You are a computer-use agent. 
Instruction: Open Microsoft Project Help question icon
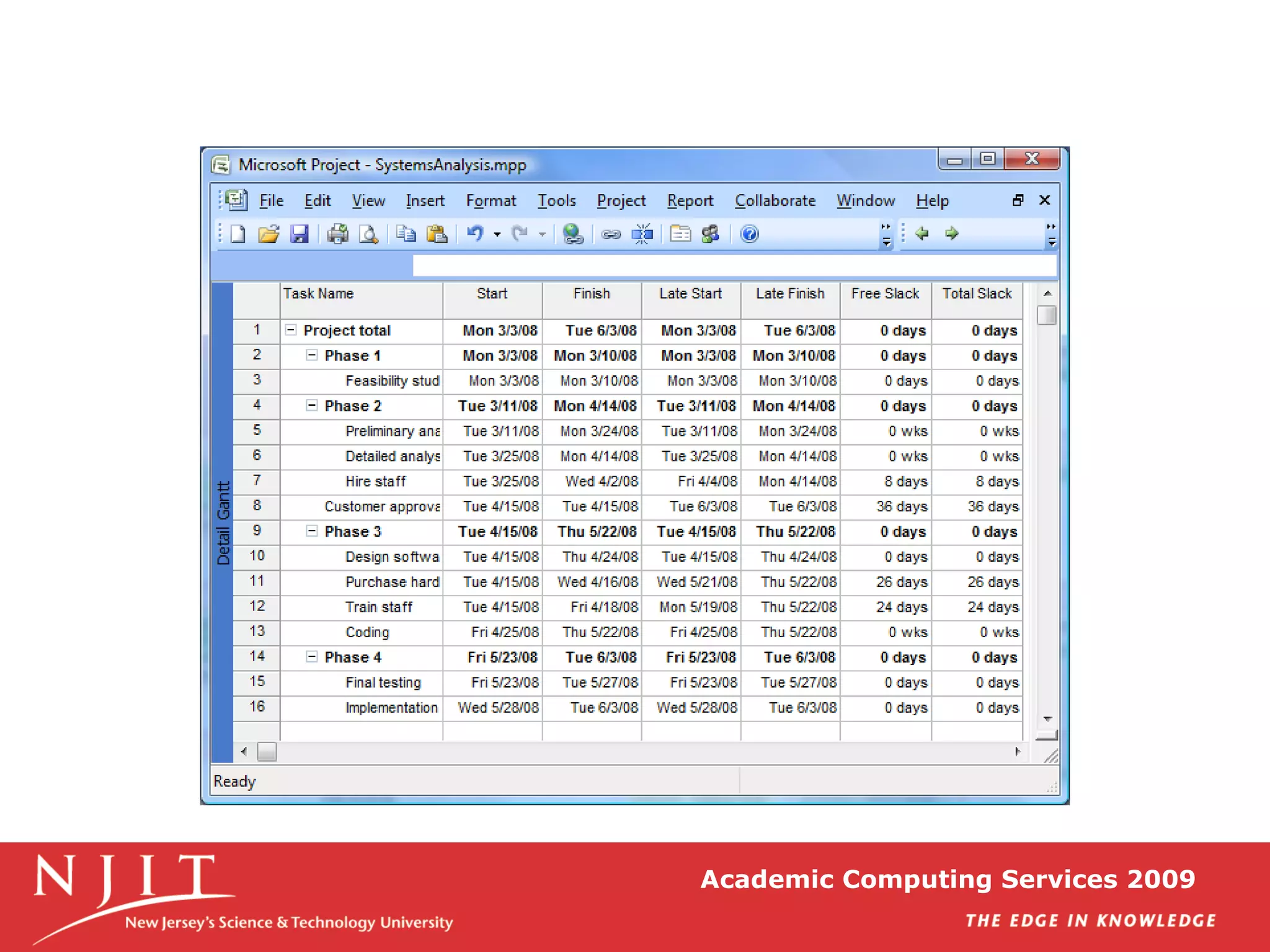tap(750, 234)
